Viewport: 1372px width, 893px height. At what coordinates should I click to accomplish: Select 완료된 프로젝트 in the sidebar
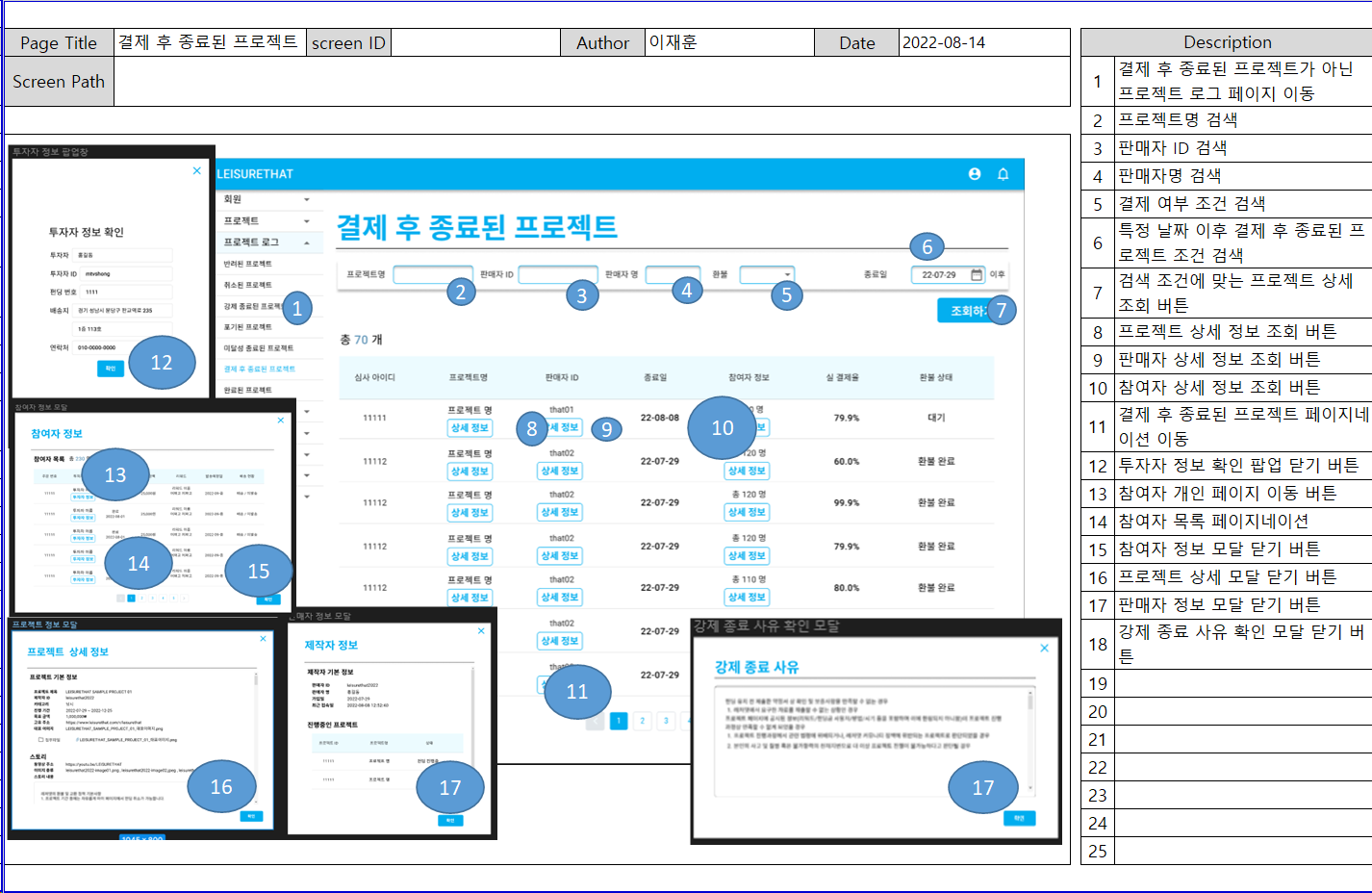(248, 390)
